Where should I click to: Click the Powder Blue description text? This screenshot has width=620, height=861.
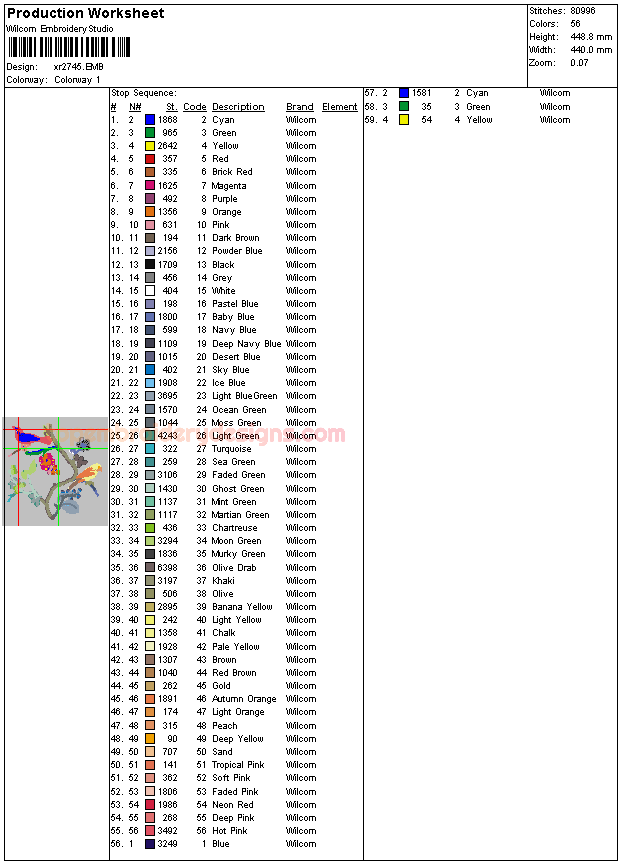pyautogui.click(x=237, y=251)
